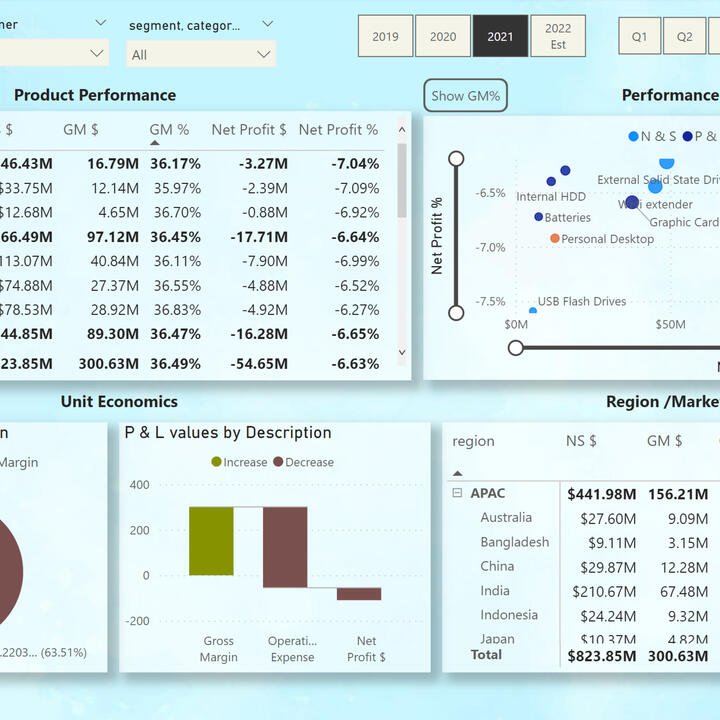Grab top handle of Net Profit % slider

(456, 158)
